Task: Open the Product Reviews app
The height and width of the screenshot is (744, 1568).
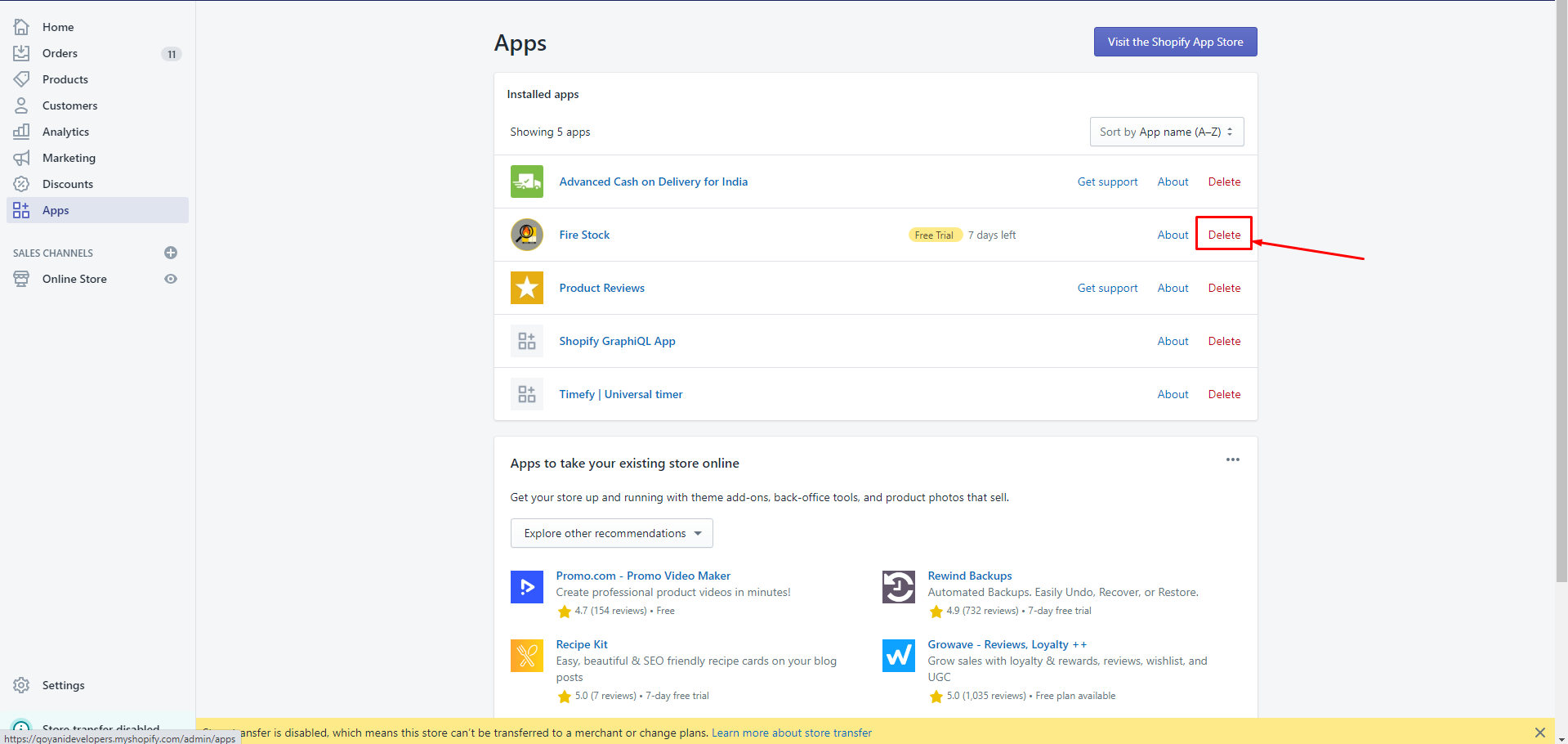Action: (602, 288)
